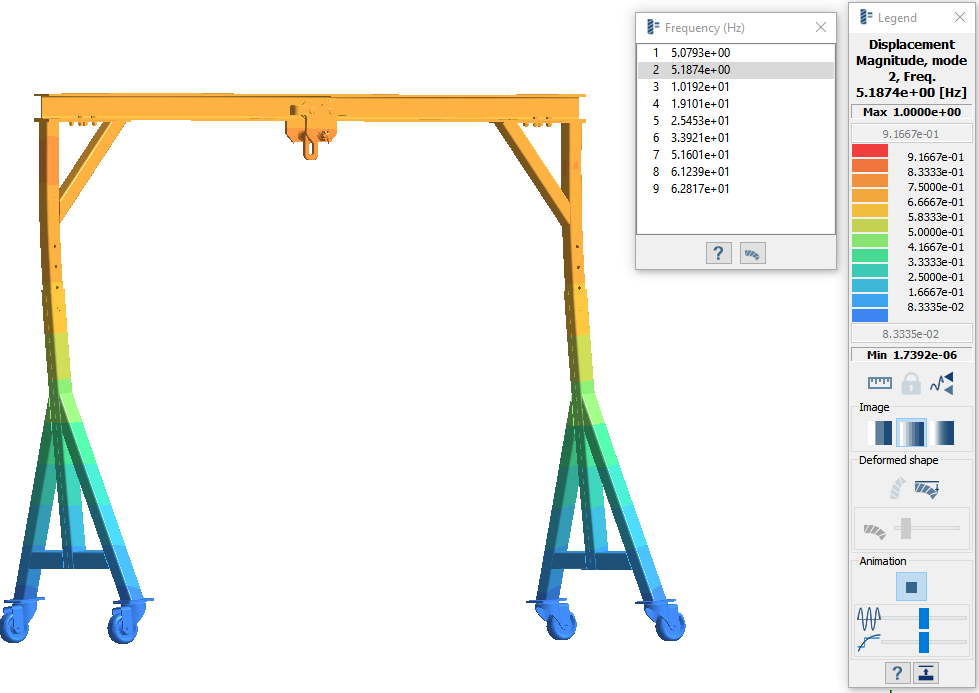
Task: Click the ruler scale icon in Legend
Action: pos(880,383)
